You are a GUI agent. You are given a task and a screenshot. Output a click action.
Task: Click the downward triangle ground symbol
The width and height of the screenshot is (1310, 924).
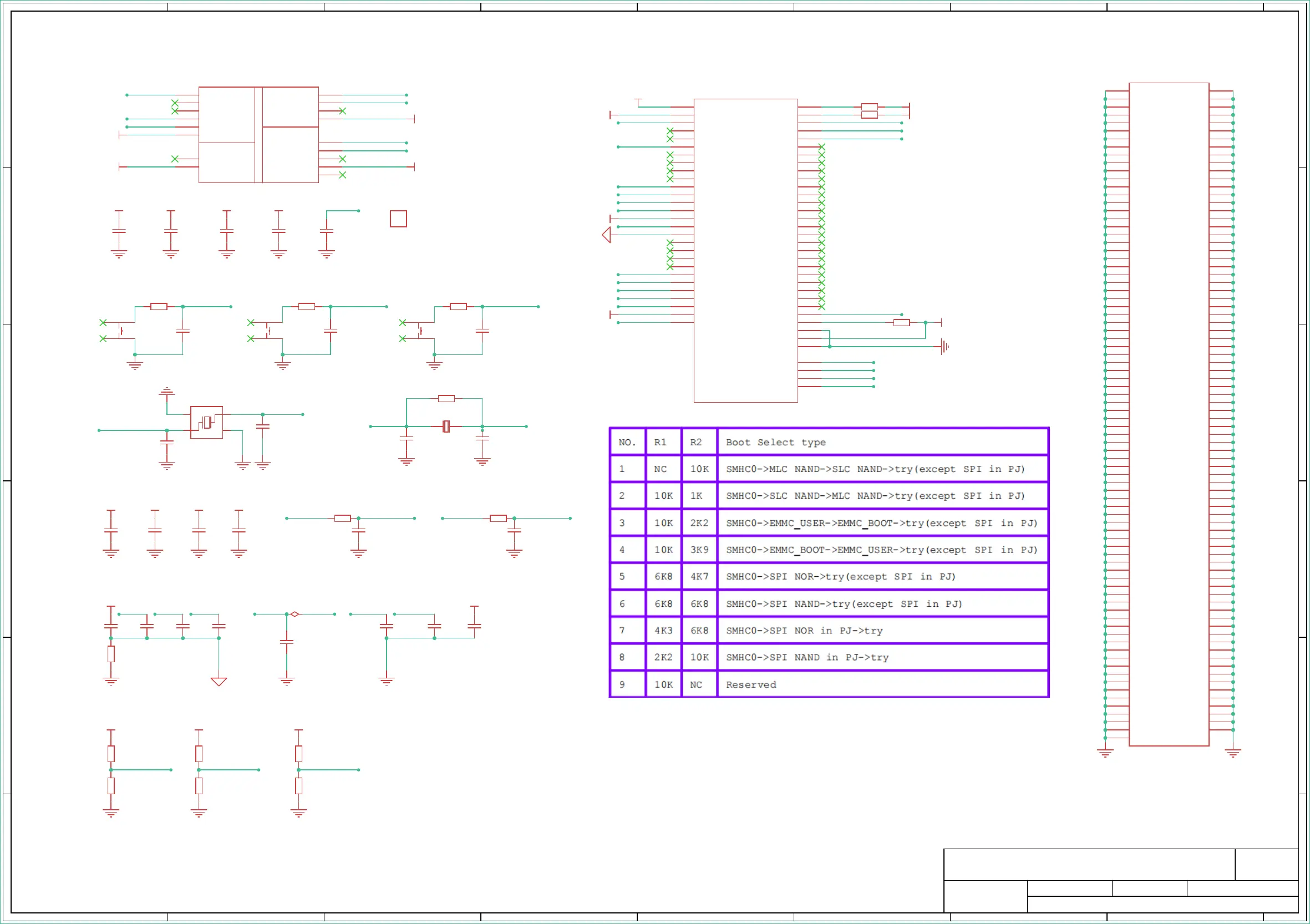tap(219, 682)
